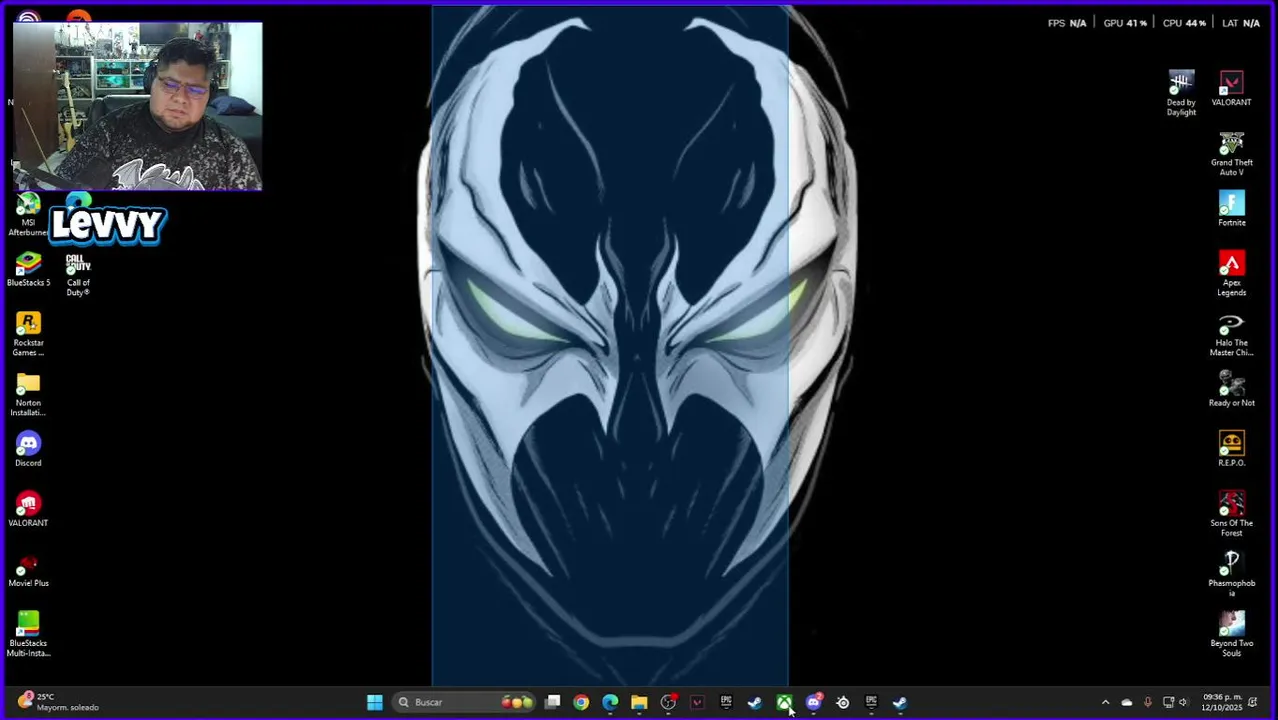Open the BlueStacks Multi-Instance desktop shortcut
This screenshot has width=1278, height=720.
28,634
